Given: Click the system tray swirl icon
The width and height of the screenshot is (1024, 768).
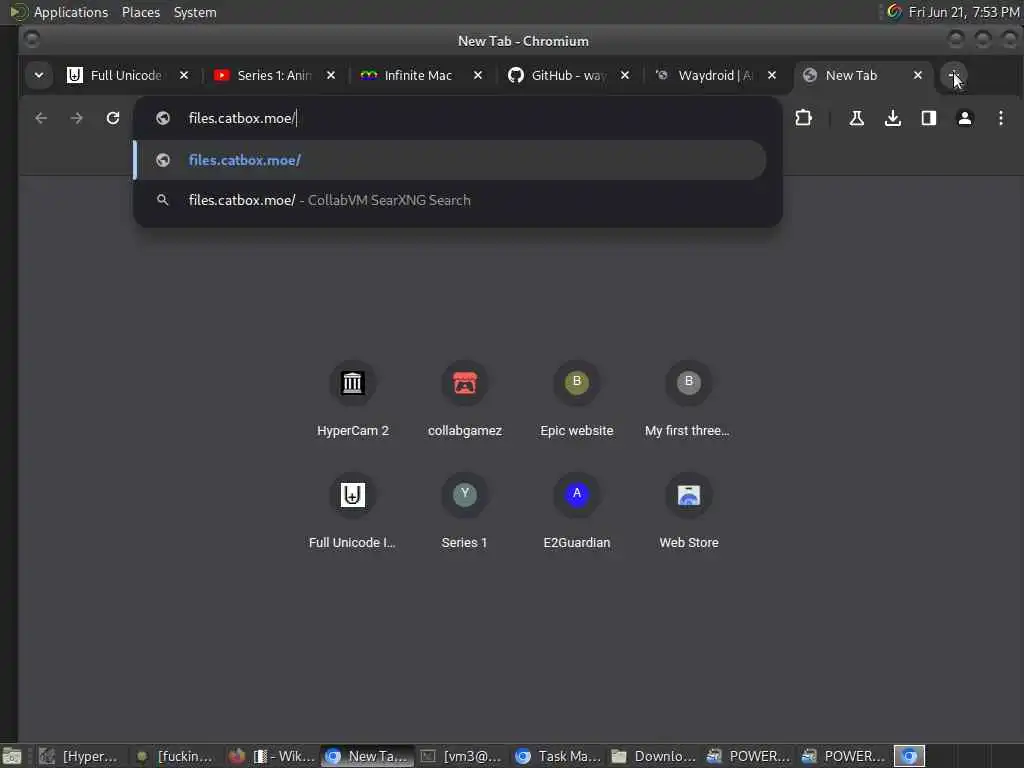Looking at the screenshot, I should click(x=894, y=12).
